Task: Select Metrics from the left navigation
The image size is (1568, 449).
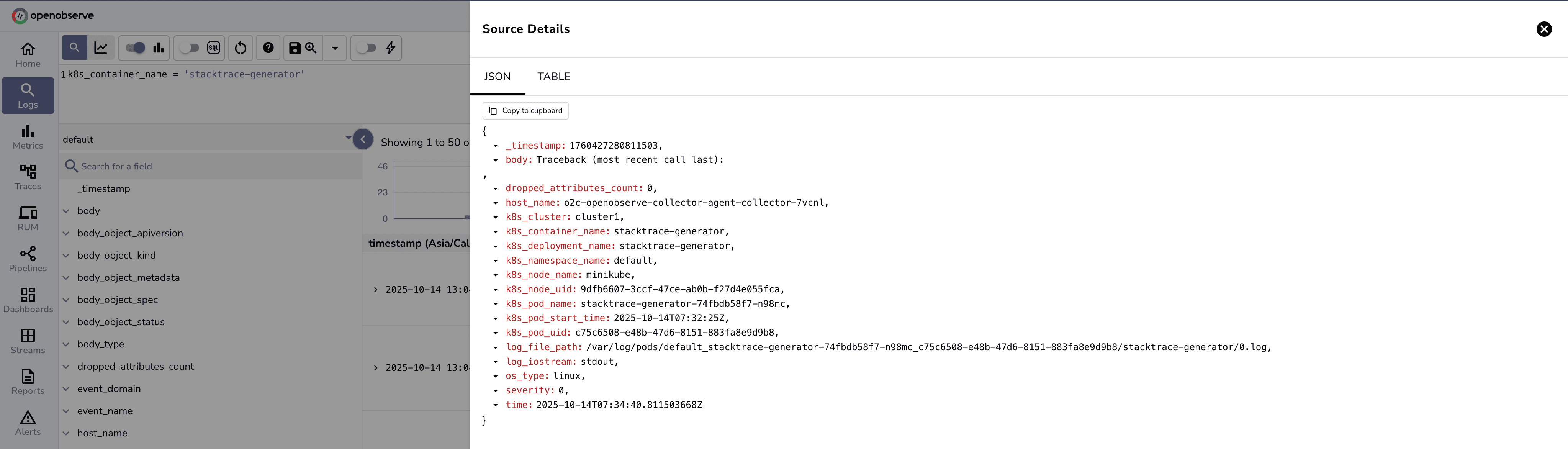Action: click(28, 136)
